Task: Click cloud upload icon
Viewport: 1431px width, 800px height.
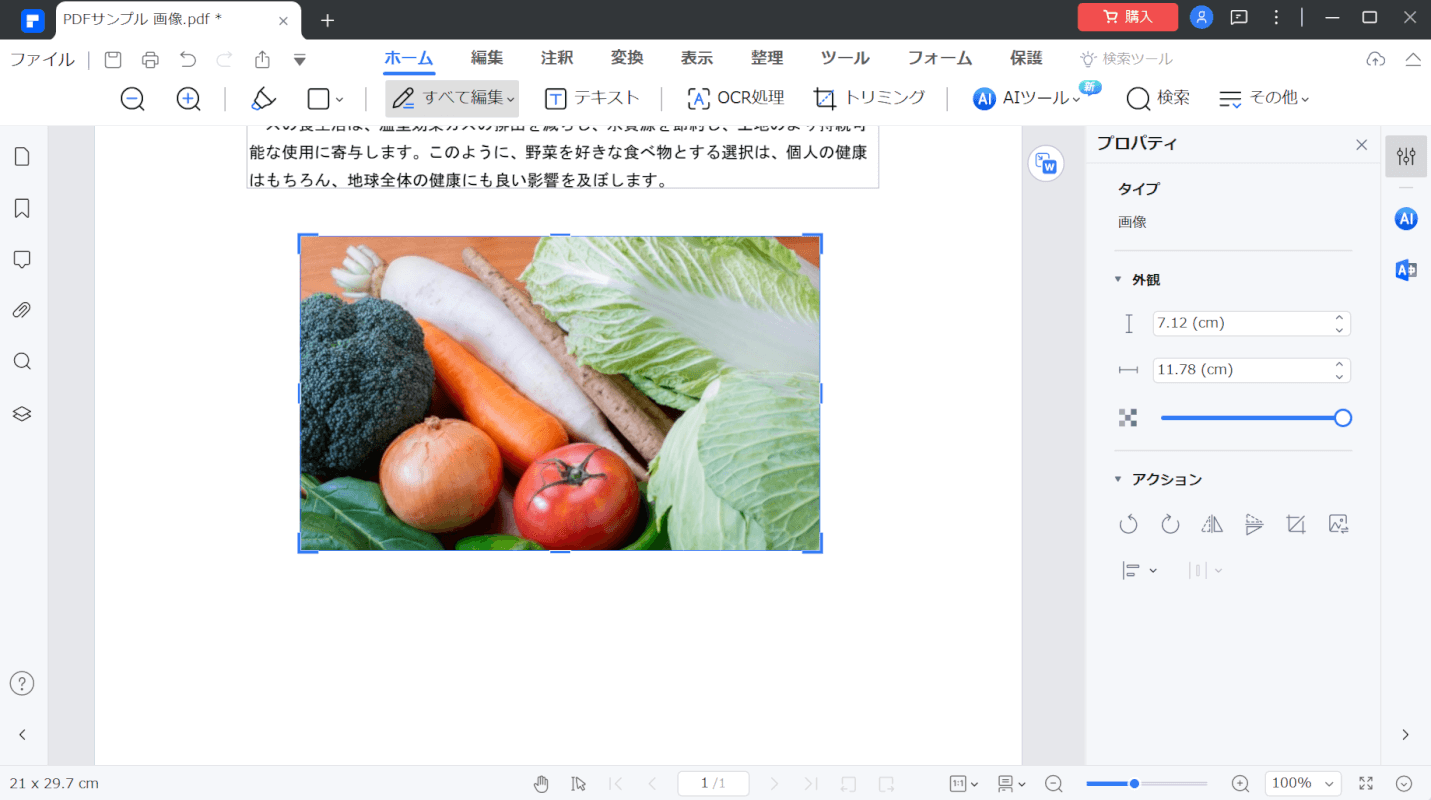Action: [x=1376, y=59]
